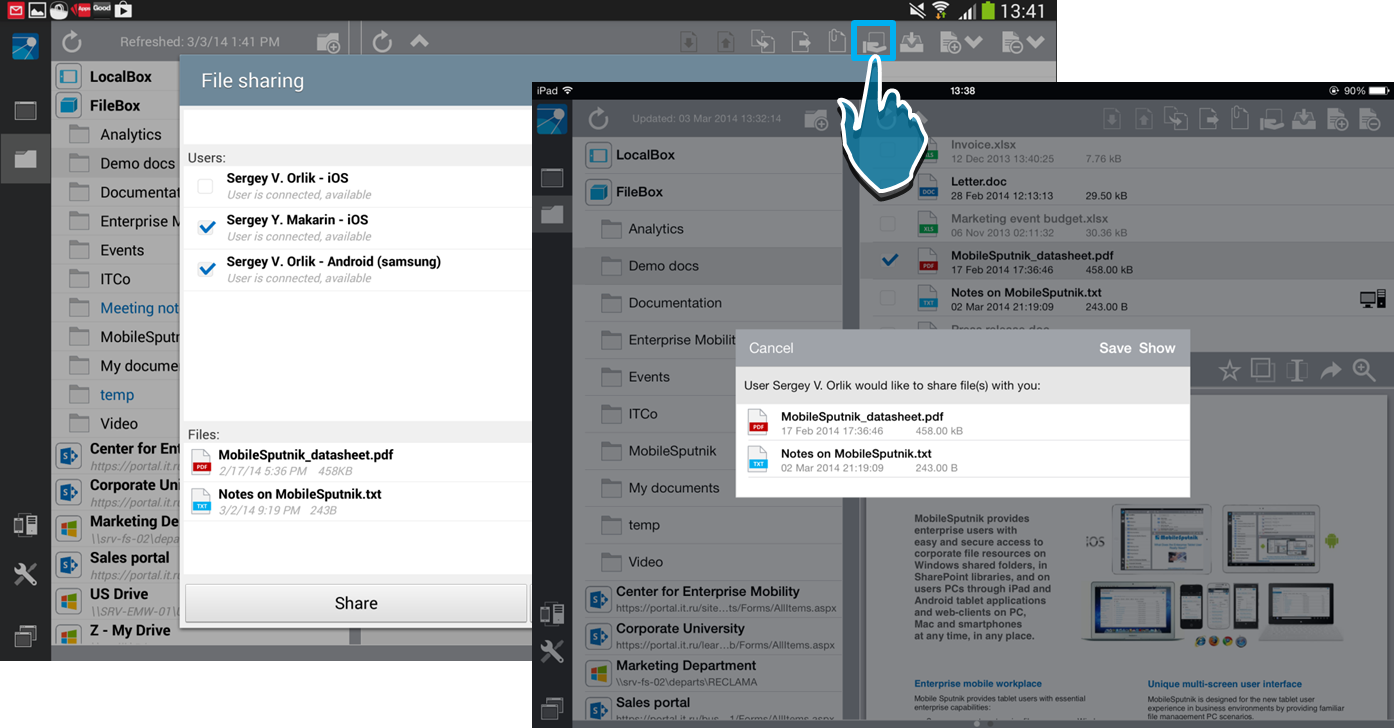
Task: Select Notes on MobileSputnik.txt in Android File sharing dialog
Action: (x=355, y=501)
